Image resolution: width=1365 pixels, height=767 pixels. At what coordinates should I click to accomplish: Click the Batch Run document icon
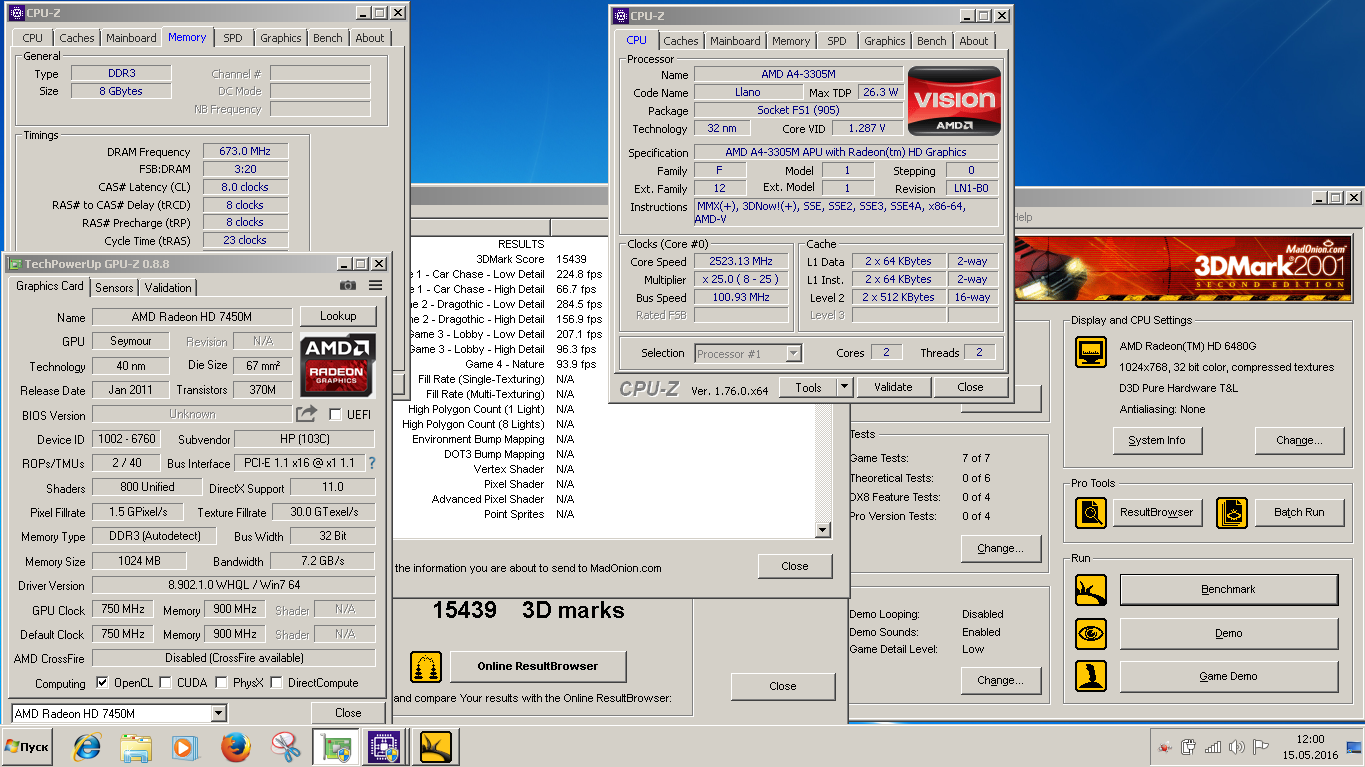pos(1232,512)
